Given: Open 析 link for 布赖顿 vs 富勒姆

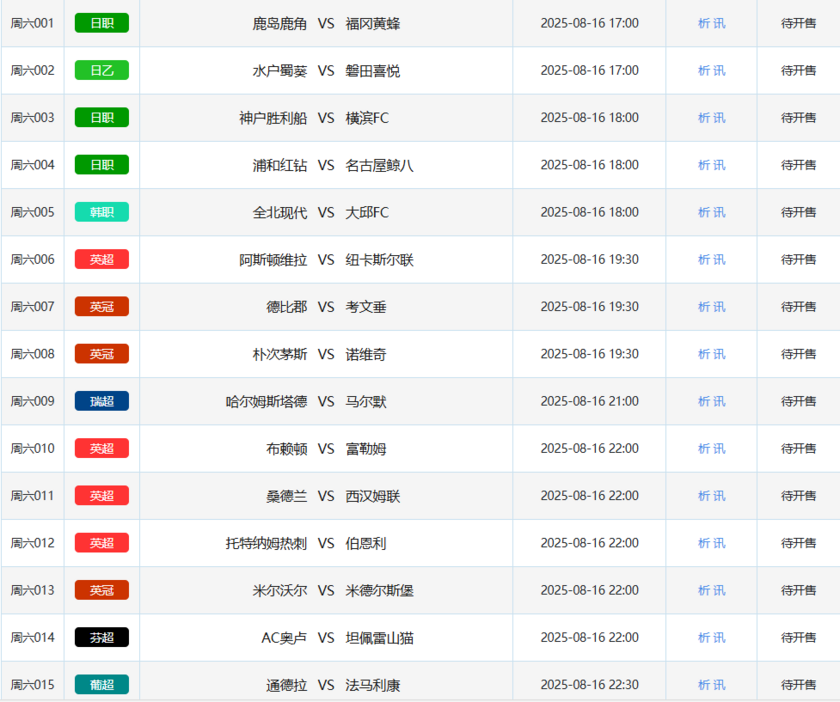Looking at the screenshot, I should (x=704, y=449).
